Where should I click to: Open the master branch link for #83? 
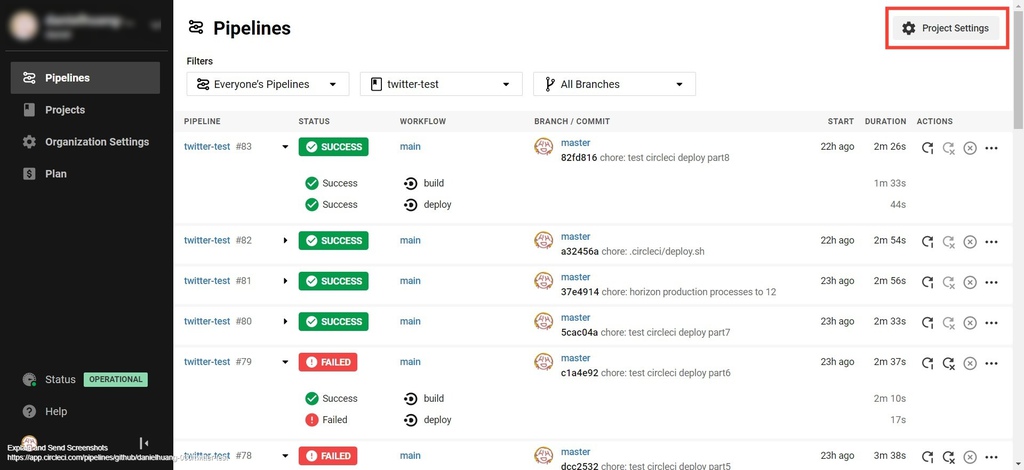click(576, 143)
